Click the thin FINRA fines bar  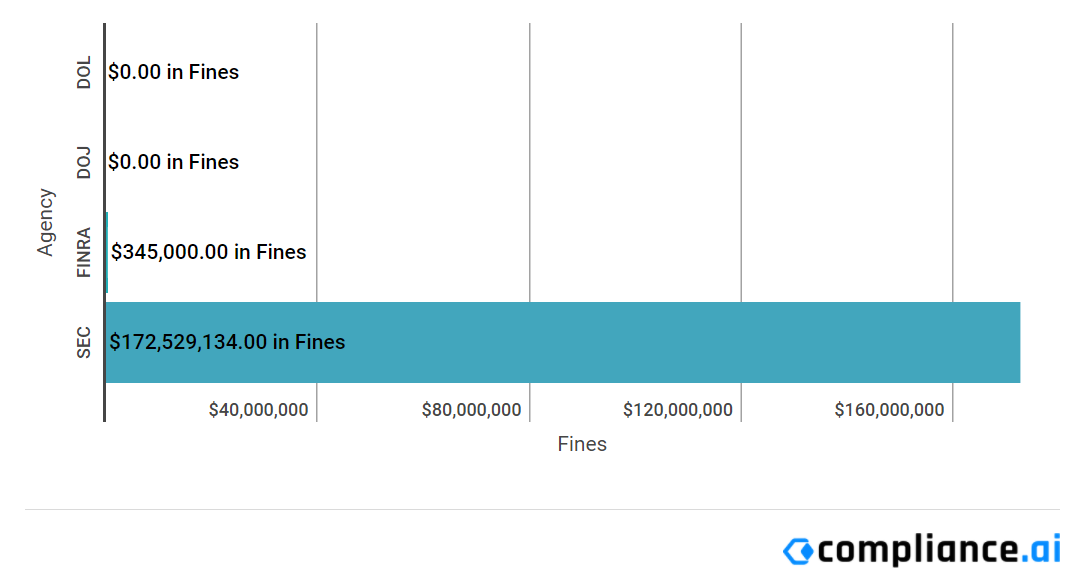(106, 252)
